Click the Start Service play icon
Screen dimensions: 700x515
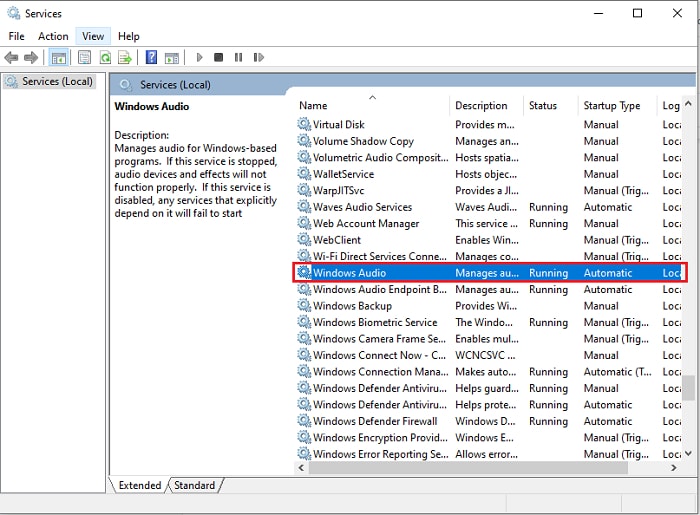[x=200, y=58]
